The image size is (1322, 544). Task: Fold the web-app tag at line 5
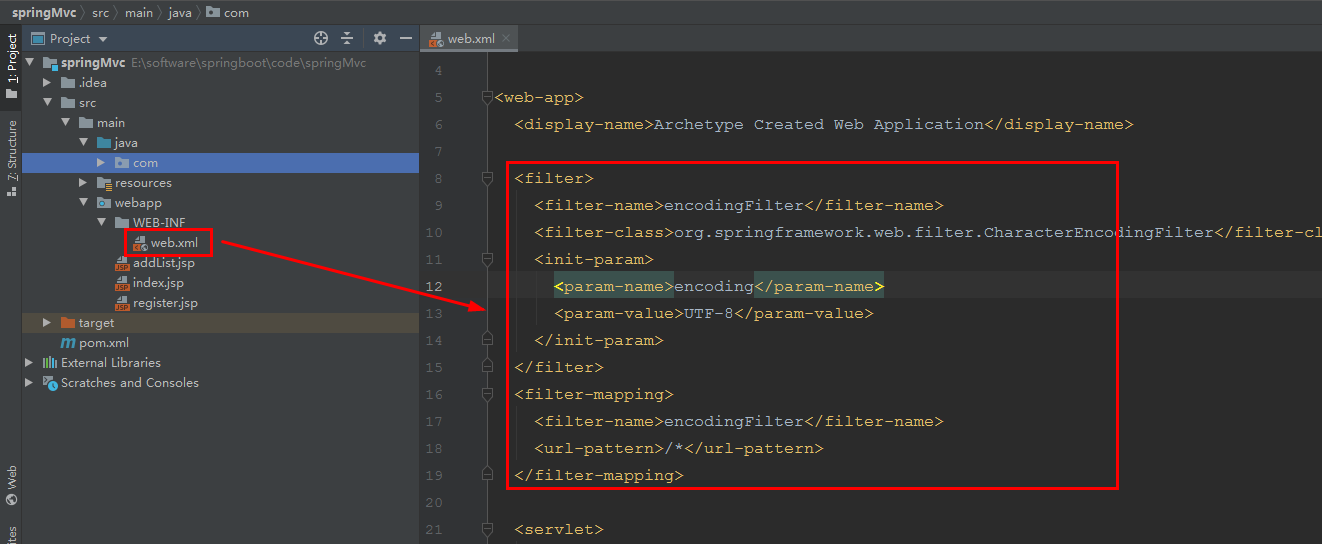pyautogui.click(x=487, y=97)
